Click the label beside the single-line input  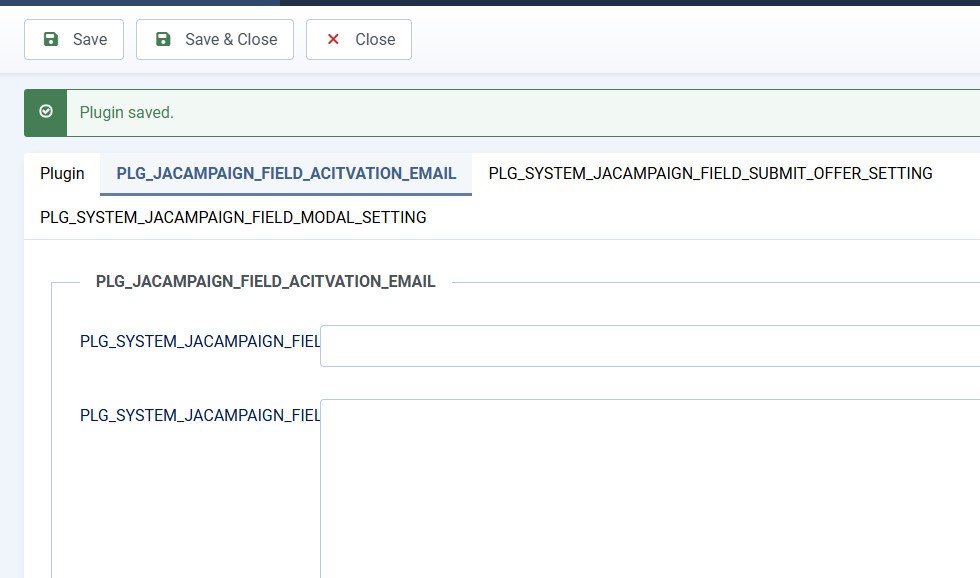tap(199, 341)
